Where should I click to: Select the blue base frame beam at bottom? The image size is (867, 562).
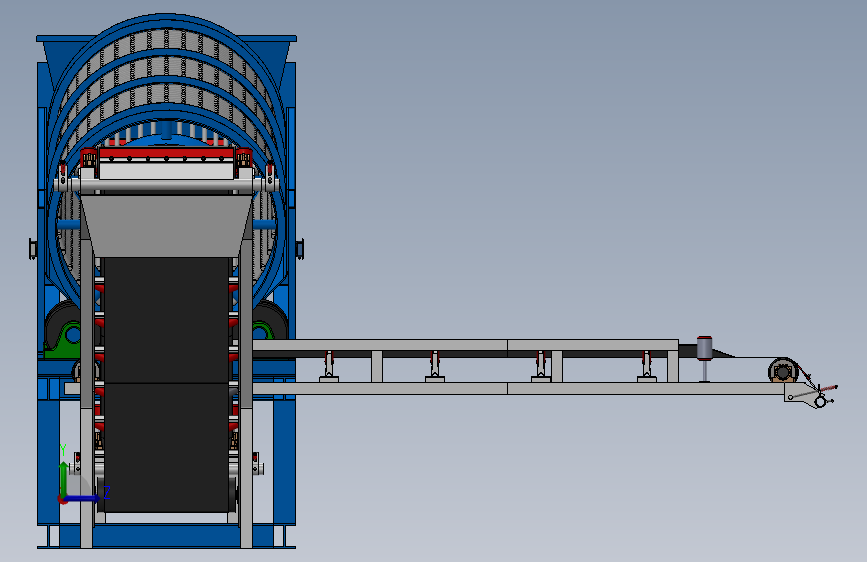pyautogui.click(x=166, y=536)
